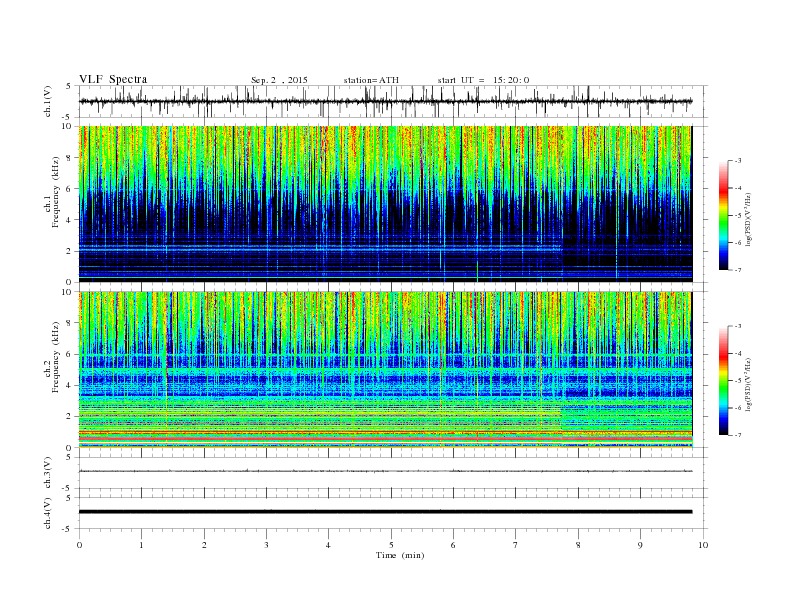The height and width of the screenshot is (612, 792).
Task: Click the ch.1 spectrogram colorbar
Action: [723, 216]
